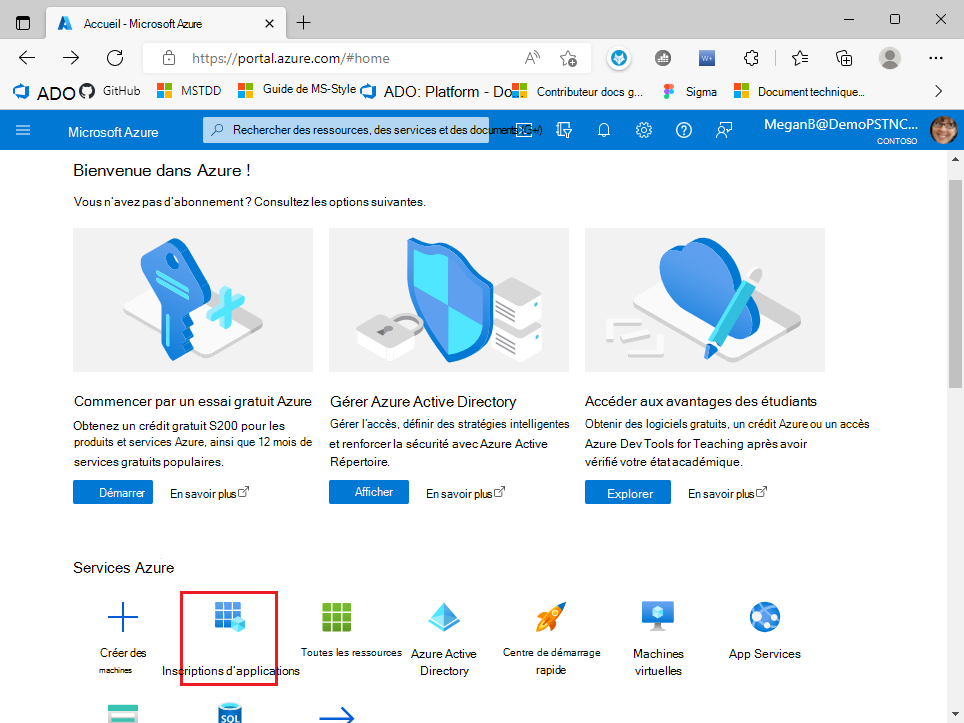Screen dimensions: 964x723
Task: Open the notifications bell icon
Action: pos(604,130)
